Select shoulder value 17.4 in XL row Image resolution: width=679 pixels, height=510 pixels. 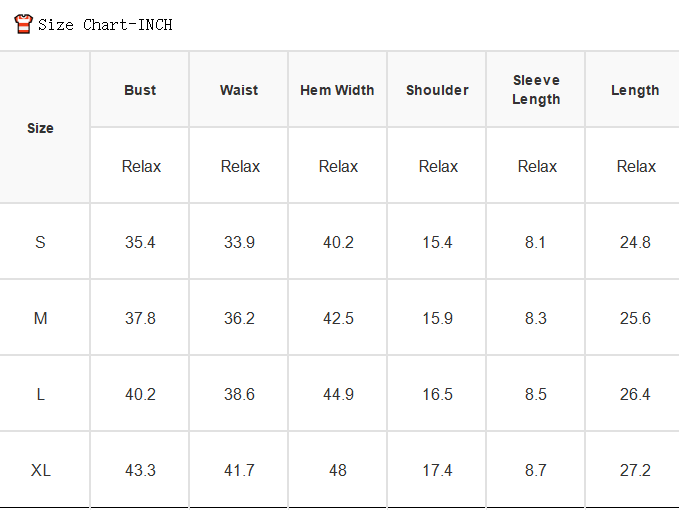coord(437,470)
